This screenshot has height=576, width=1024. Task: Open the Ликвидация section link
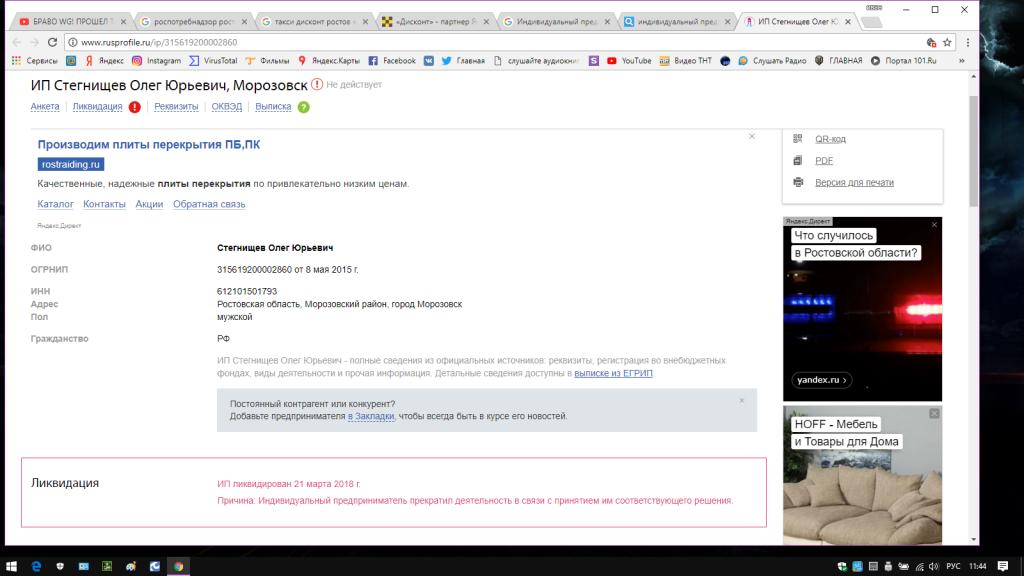(97, 106)
